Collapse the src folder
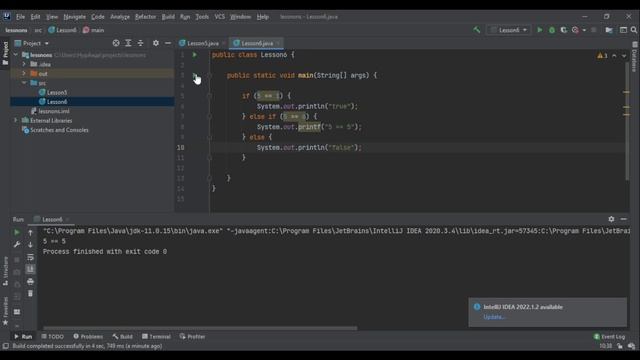The width and height of the screenshot is (640, 360). [24, 83]
